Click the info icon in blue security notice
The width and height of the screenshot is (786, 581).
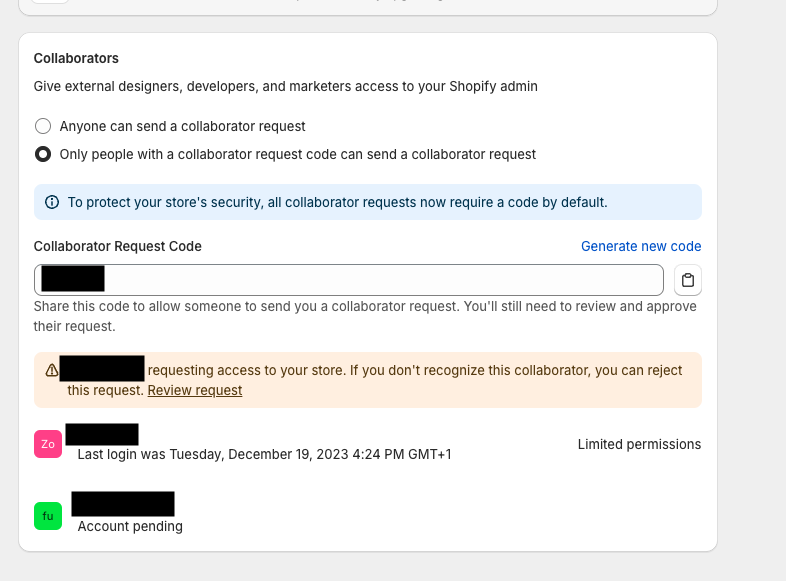[x=52, y=202]
